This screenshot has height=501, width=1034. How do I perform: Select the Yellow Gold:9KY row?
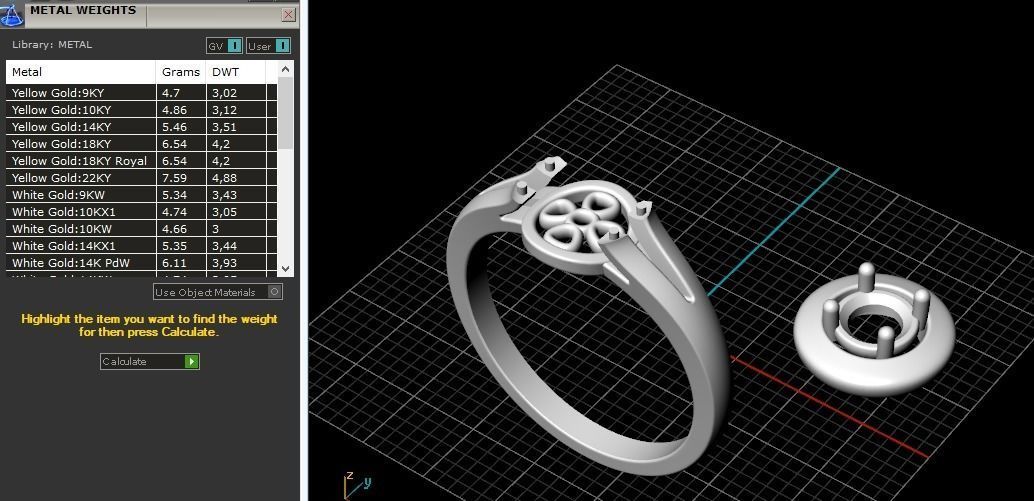pos(142,93)
